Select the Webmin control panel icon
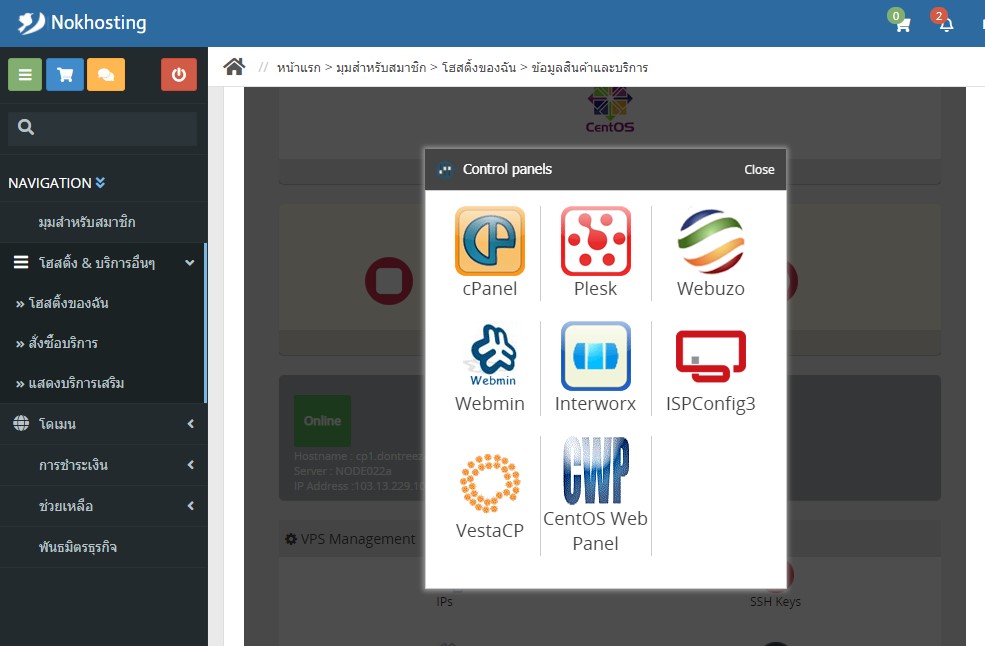Screen dimensions: 985x646 492,356
